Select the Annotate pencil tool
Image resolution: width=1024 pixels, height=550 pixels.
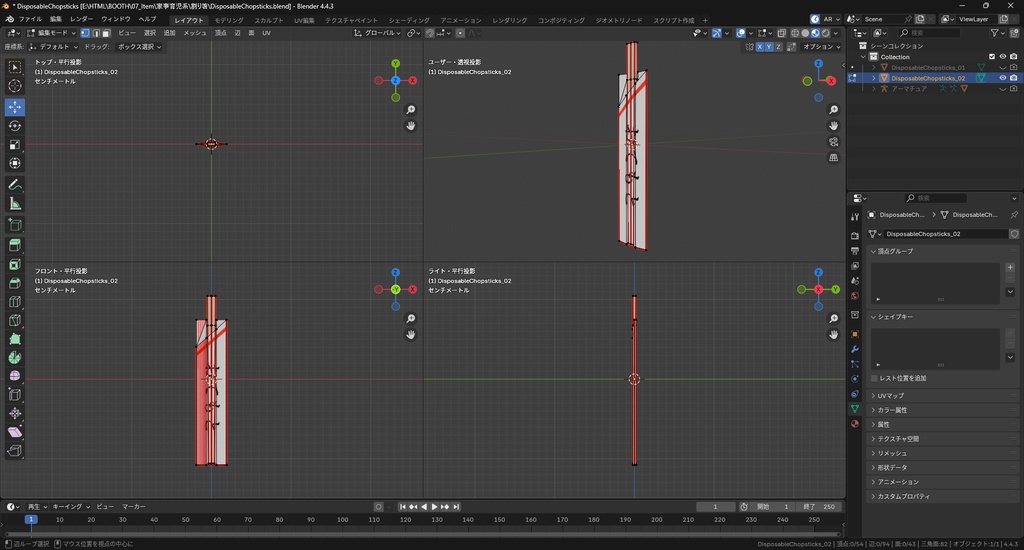click(14, 185)
